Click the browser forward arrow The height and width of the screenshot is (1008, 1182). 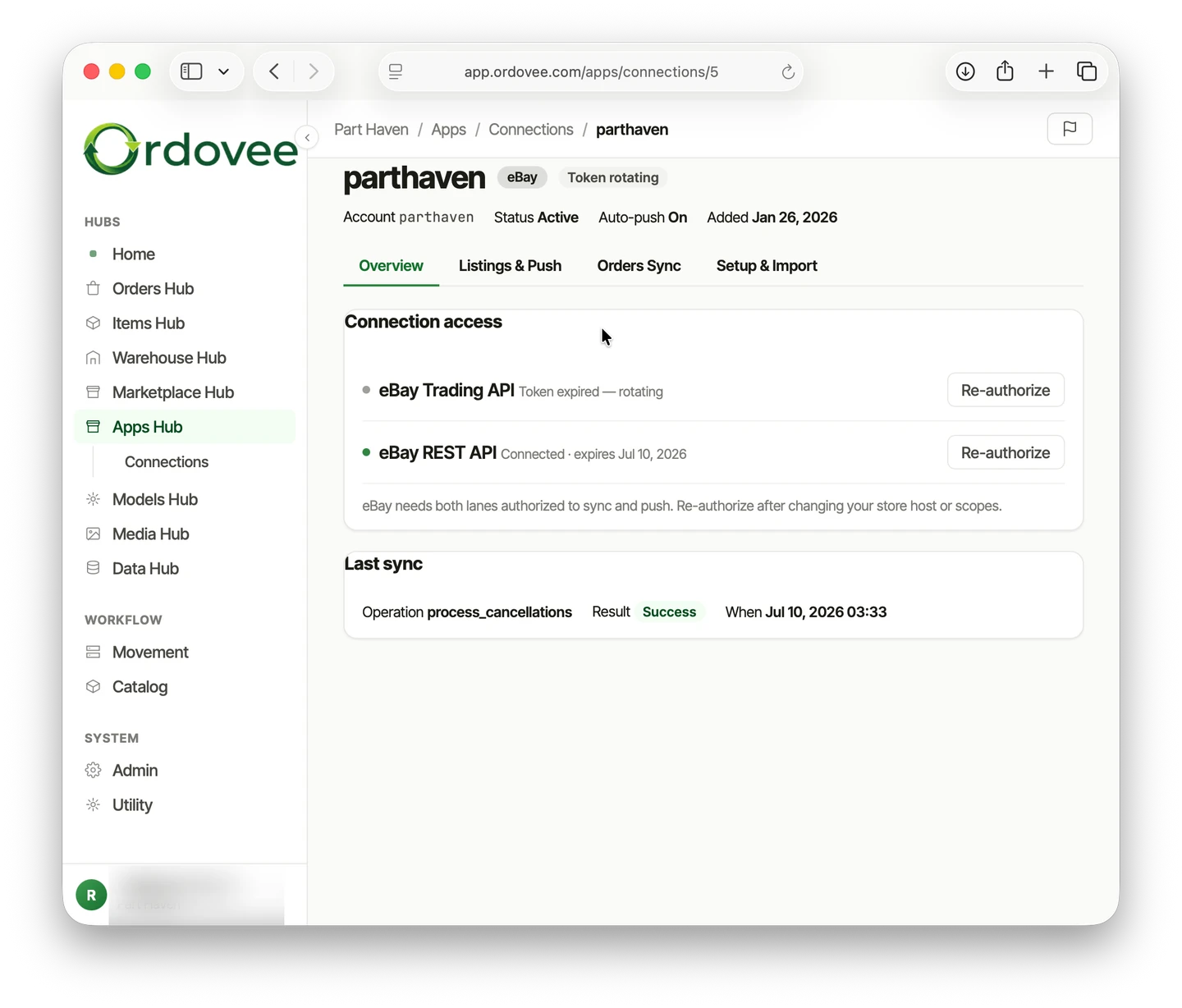click(x=314, y=71)
